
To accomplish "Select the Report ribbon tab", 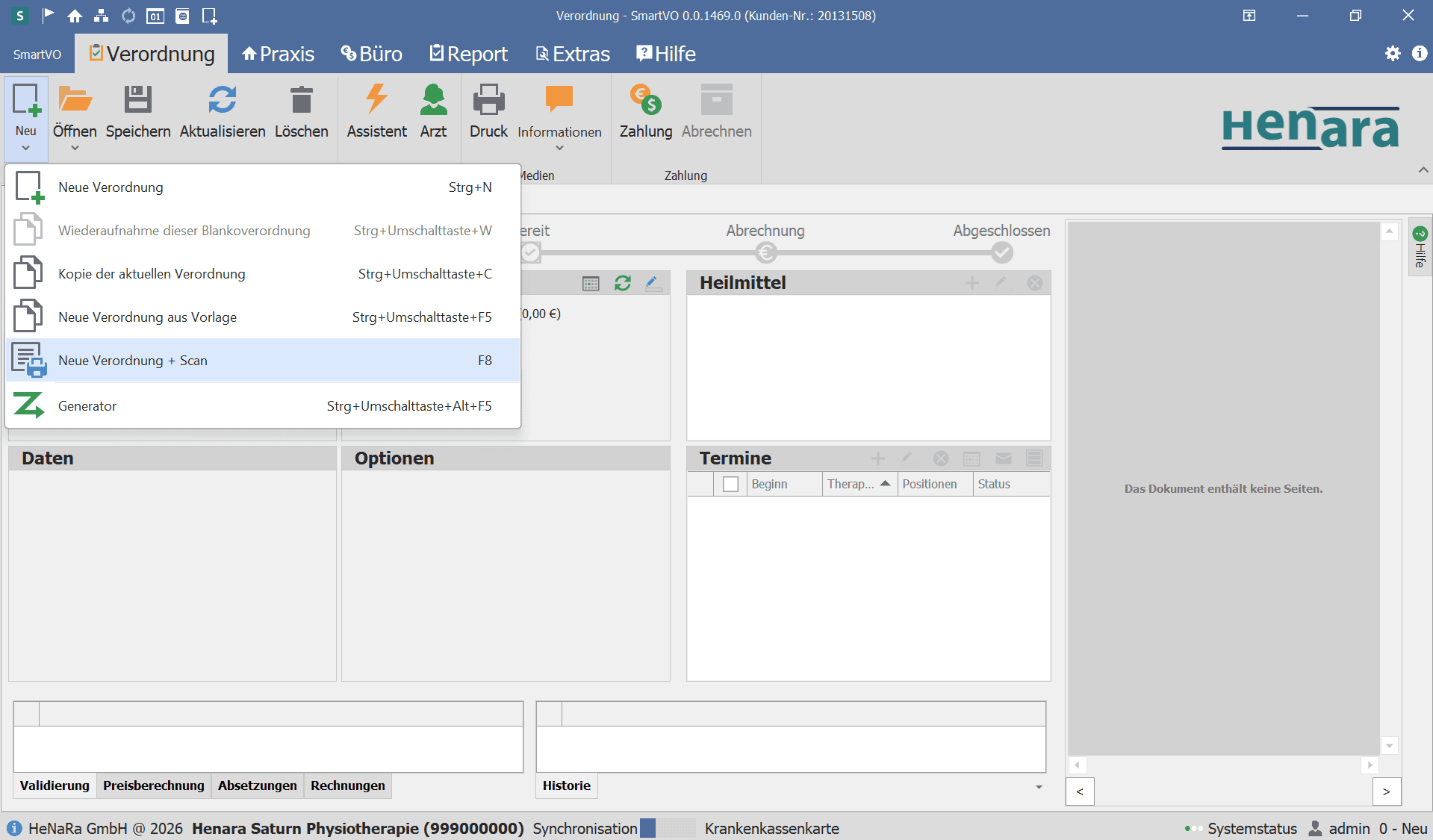I will [469, 54].
